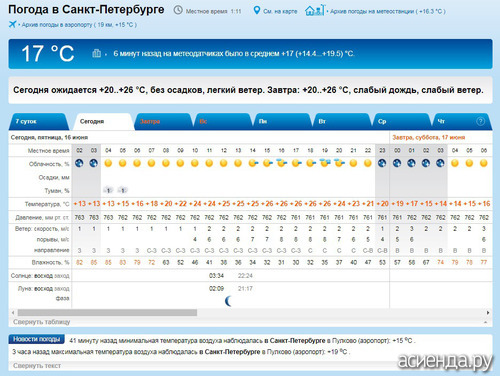
Task: Click the clock icon beside local time
Action: pyautogui.click(x=178, y=10)
